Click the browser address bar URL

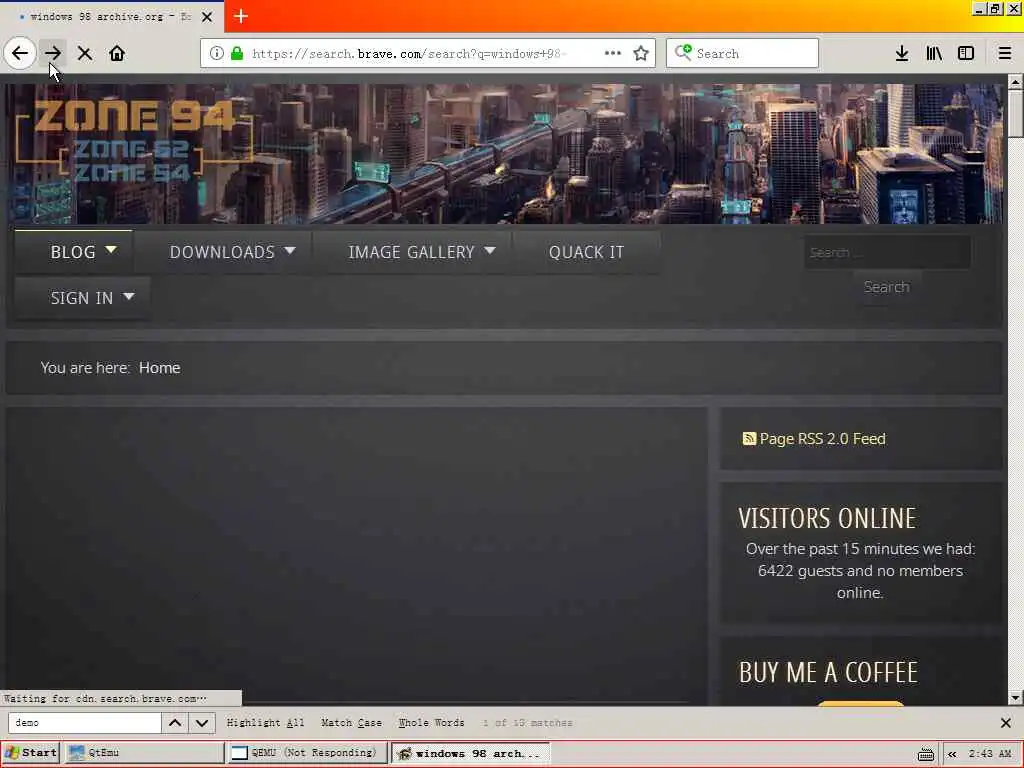pyautogui.click(x=409, y=54)
